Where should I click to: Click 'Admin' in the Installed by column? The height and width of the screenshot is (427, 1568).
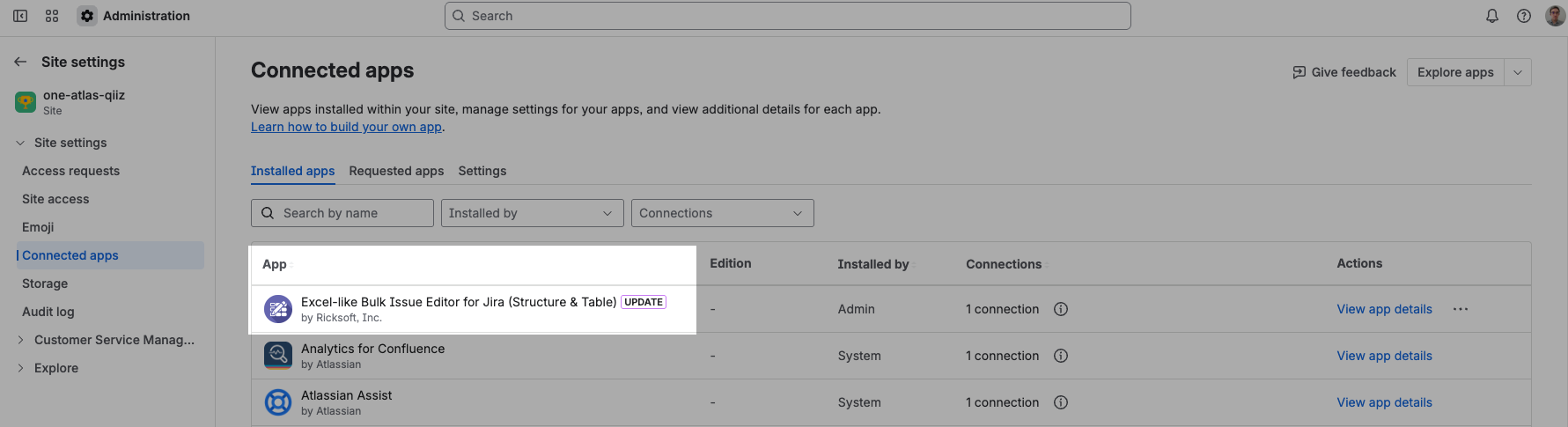point(856,309)
